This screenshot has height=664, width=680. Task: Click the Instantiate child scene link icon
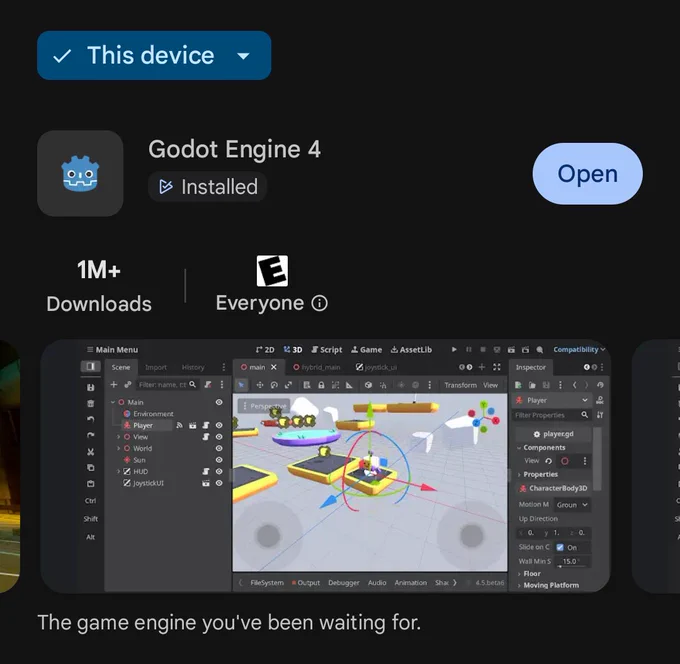tap(128, 384)
